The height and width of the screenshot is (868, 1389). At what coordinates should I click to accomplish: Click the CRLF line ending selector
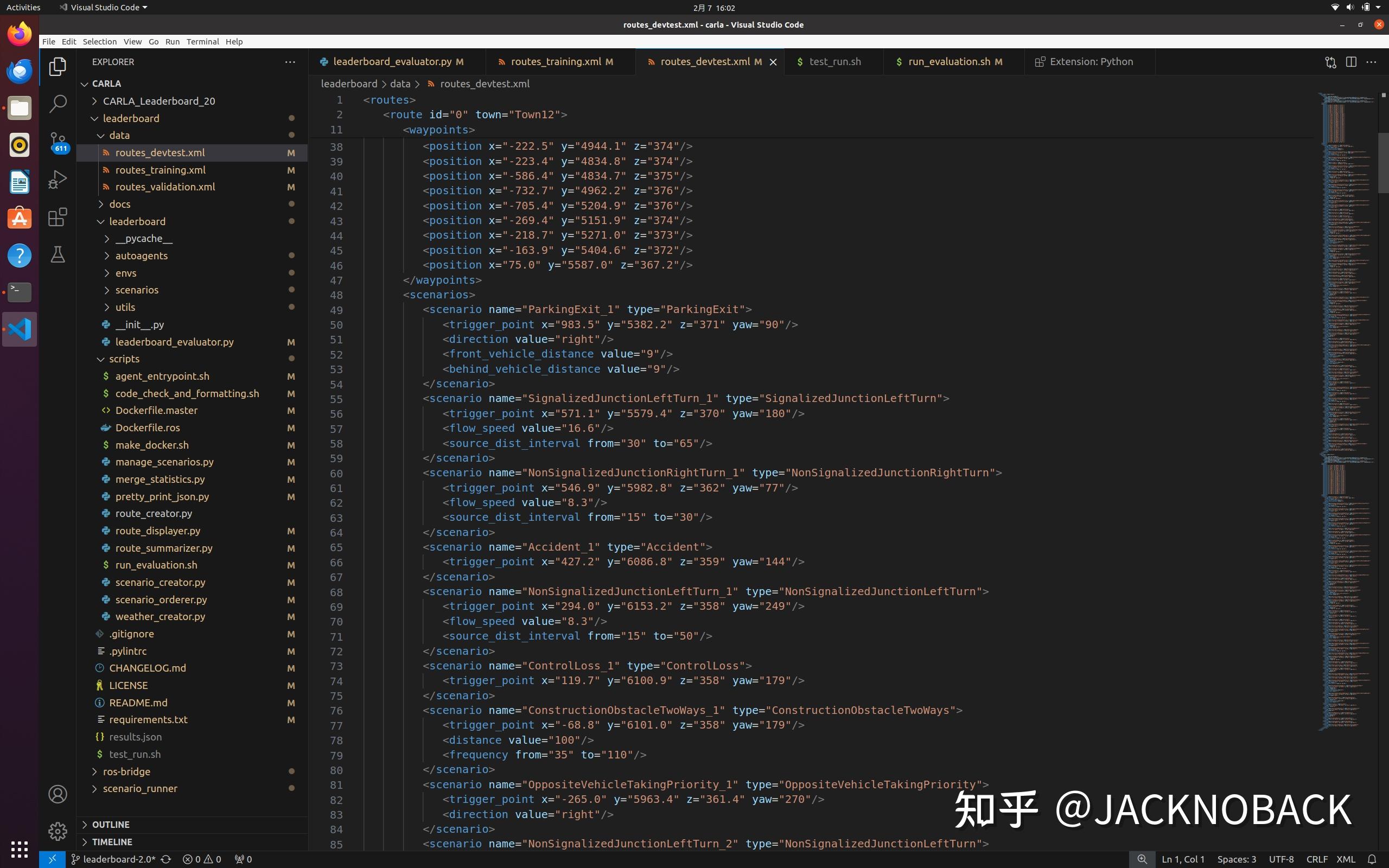[x=1317, y=859]
